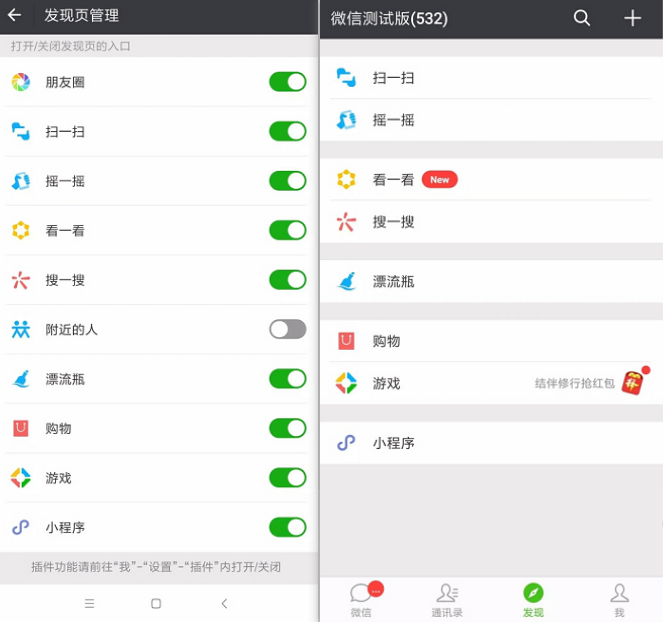The width and height of the screenshot is (663, 622).
Task: Click the 插件功能请前往 footer note
Action: [156, 567]
